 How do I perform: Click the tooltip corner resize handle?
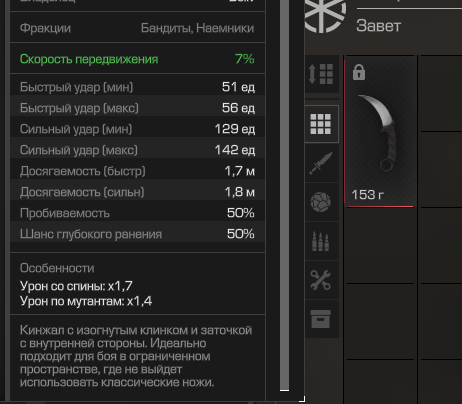tap(302, 399)
